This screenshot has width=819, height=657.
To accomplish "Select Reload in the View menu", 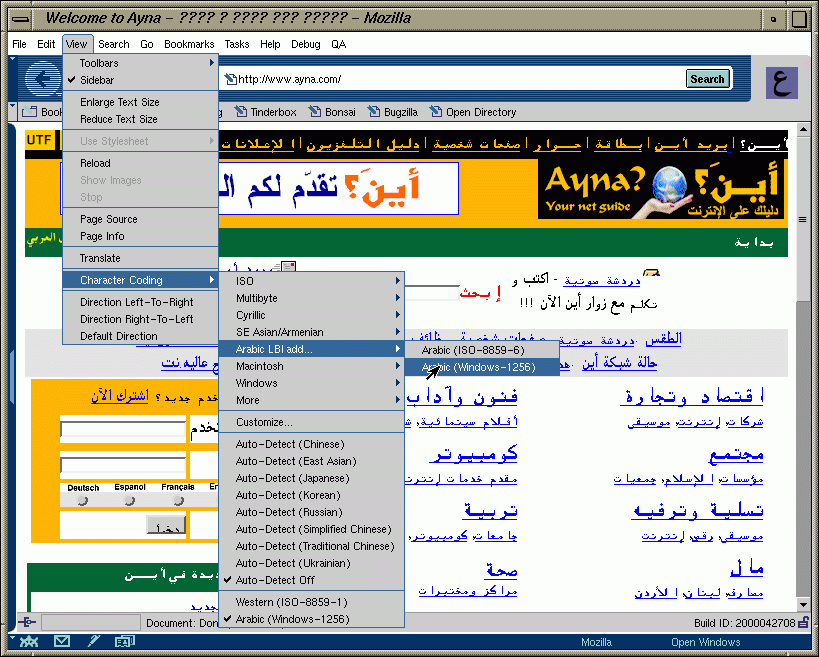I will click(x=140, y=163).
